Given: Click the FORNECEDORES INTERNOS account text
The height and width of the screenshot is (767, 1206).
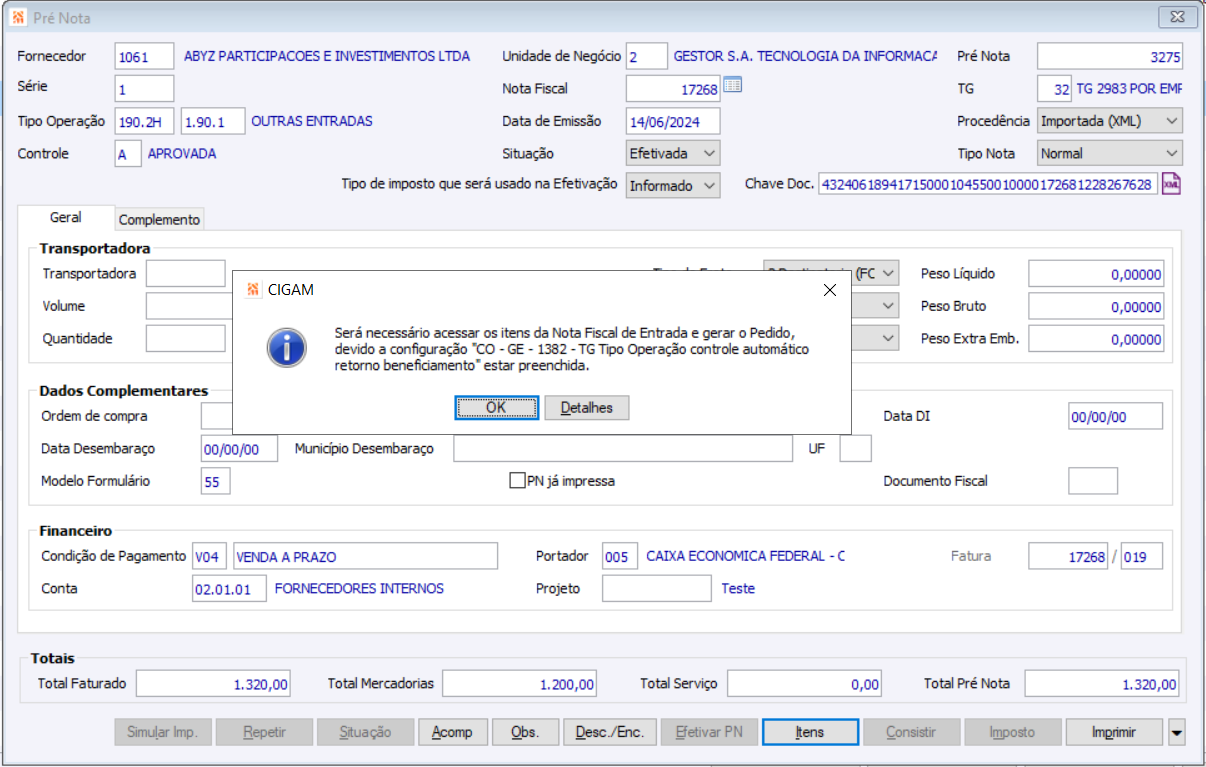Looking at the screenshot, I should (359, 588).
